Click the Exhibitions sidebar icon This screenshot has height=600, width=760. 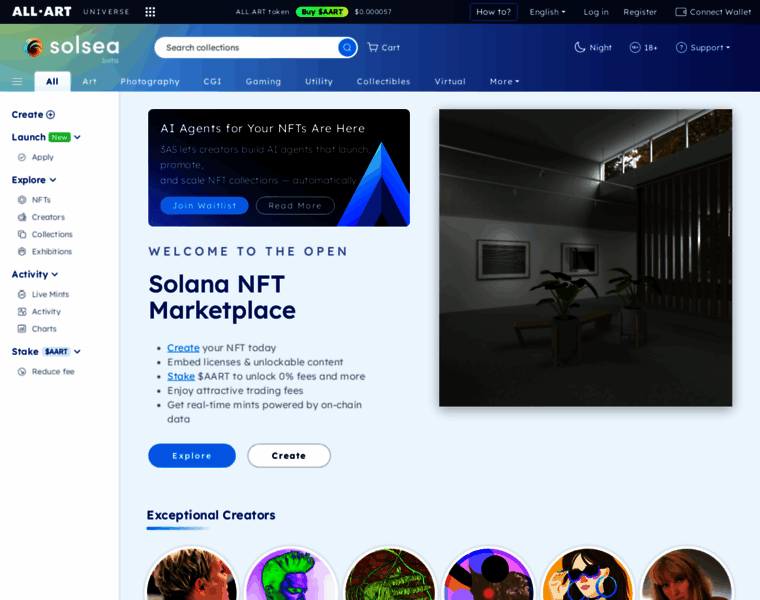(22, 252)
